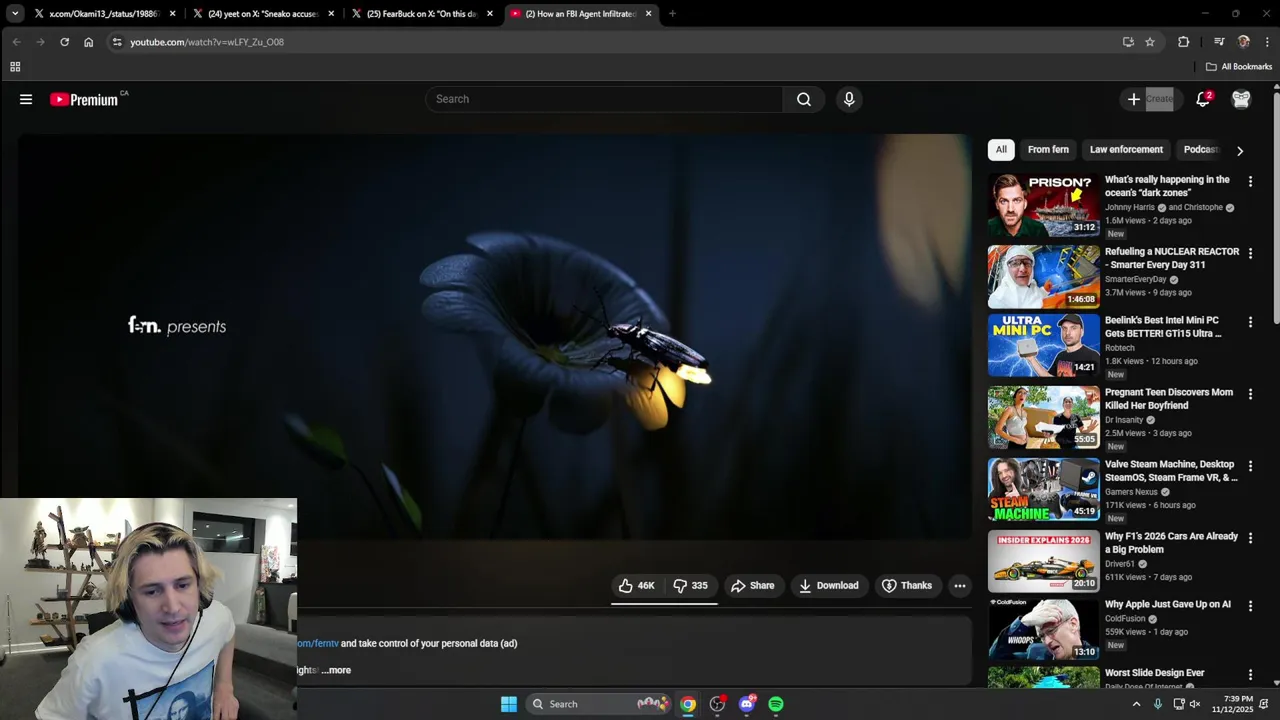Go to the Chrome home page
Image resolution: width=1280 pixels, height=720 pixels.
pos(88,42)
